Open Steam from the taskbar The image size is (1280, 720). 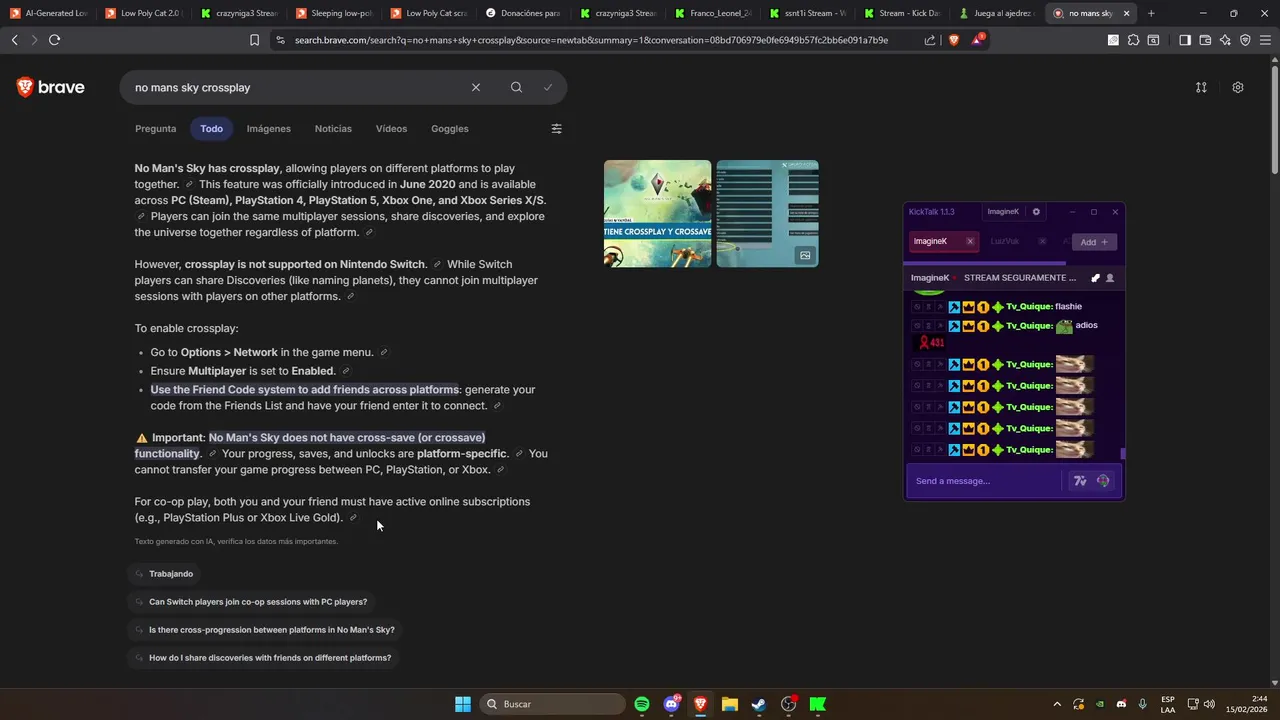tap(759, 704)
